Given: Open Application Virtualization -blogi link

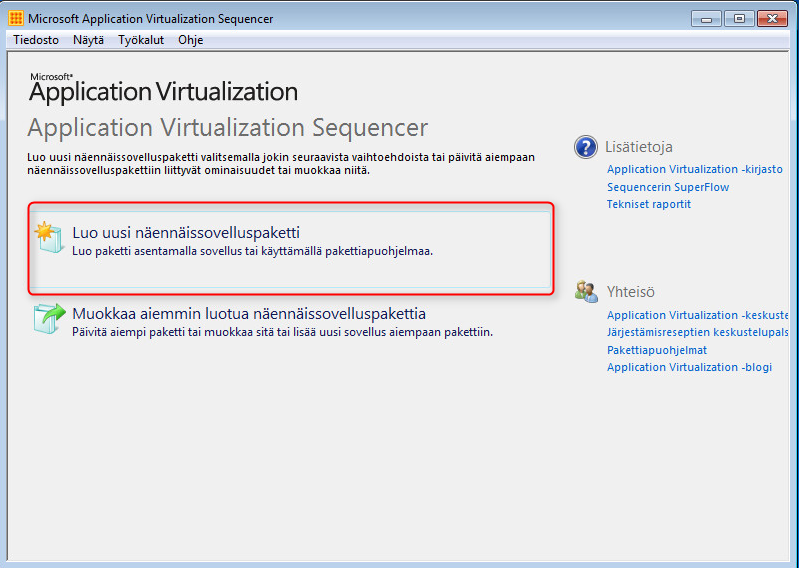Looking at the screenshot, I should coord(689,367).
